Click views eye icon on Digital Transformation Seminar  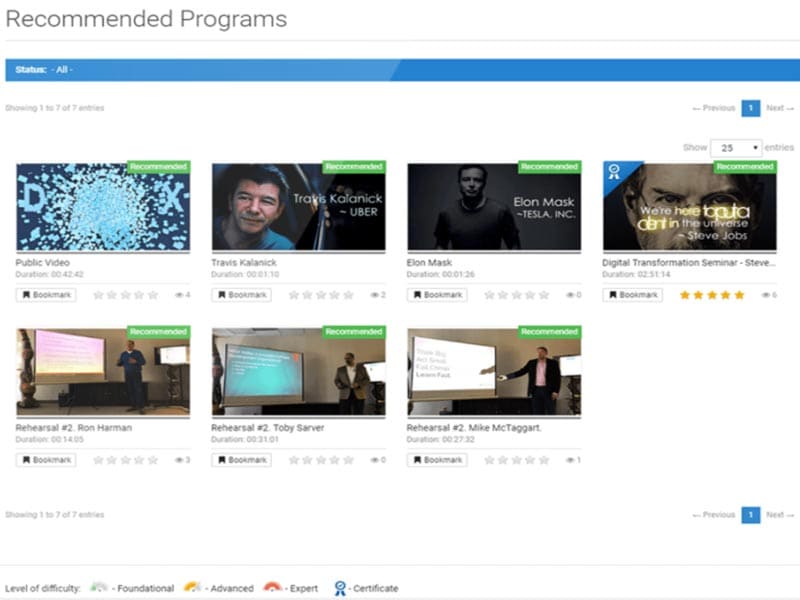coord(766,295)
